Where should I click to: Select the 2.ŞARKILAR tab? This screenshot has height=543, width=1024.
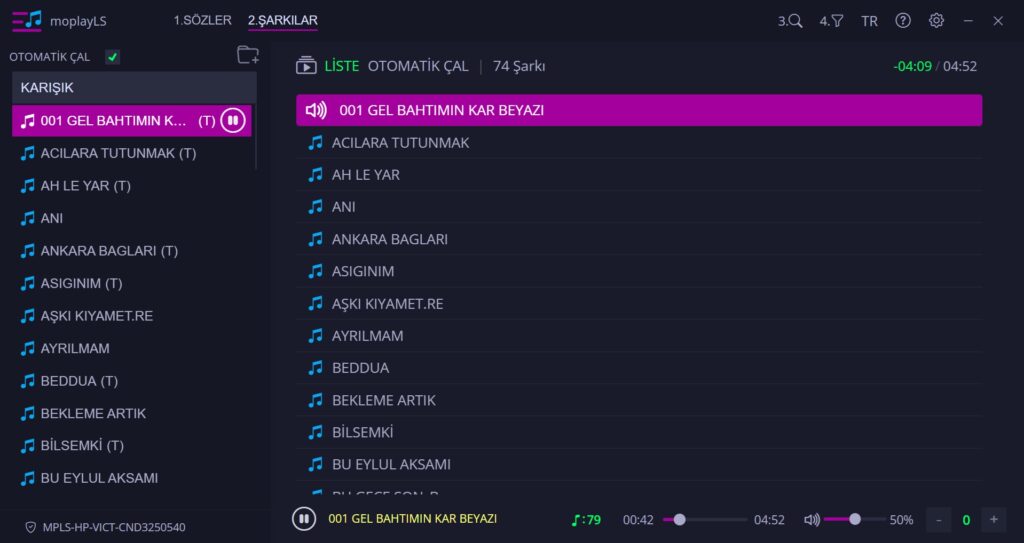pyautogui.click(x=283, y=20)
